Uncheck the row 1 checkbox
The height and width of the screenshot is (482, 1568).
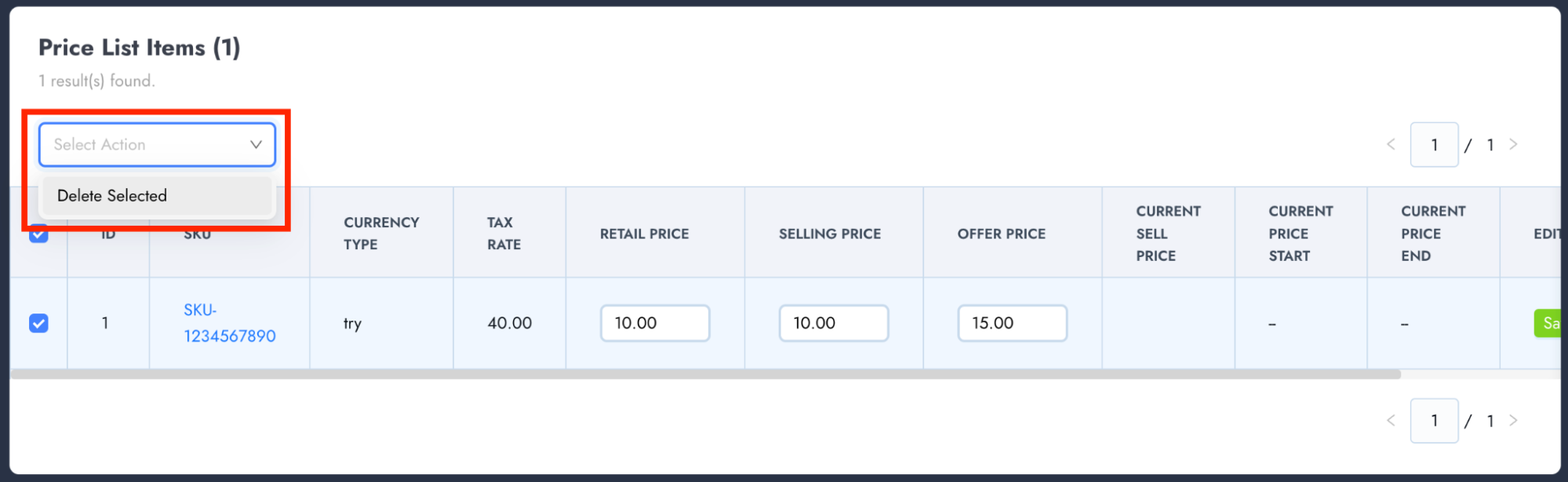(x=38, y=323)
